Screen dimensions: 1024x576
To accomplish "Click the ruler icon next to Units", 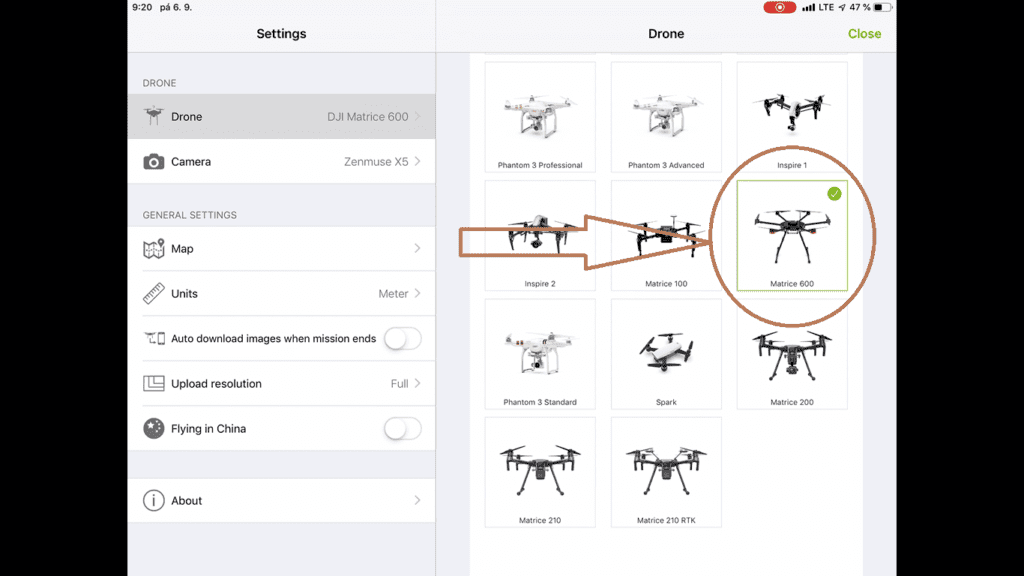I will point(153,294).
